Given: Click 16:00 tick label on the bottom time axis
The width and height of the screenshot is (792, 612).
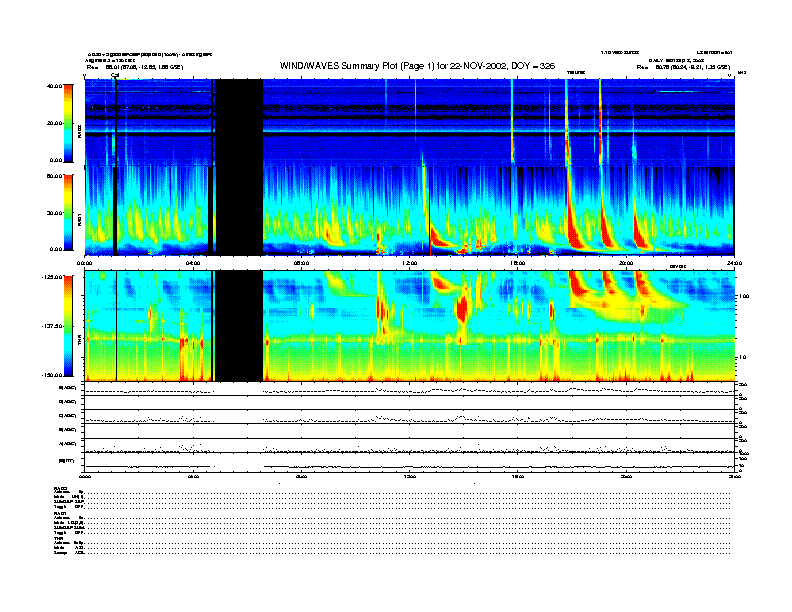Looking at the screenshot, I should pos(518,476).
